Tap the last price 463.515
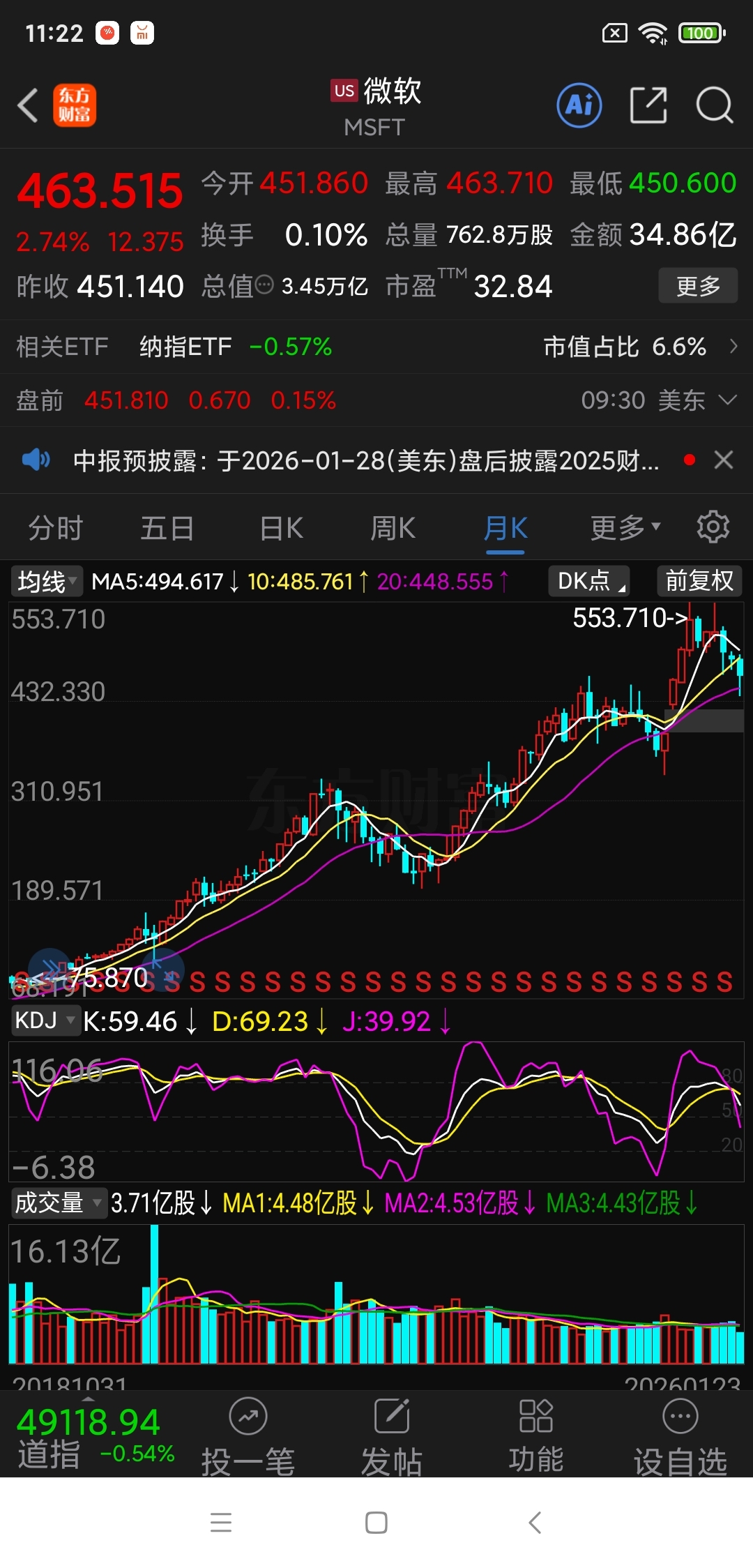 (100, 191)
